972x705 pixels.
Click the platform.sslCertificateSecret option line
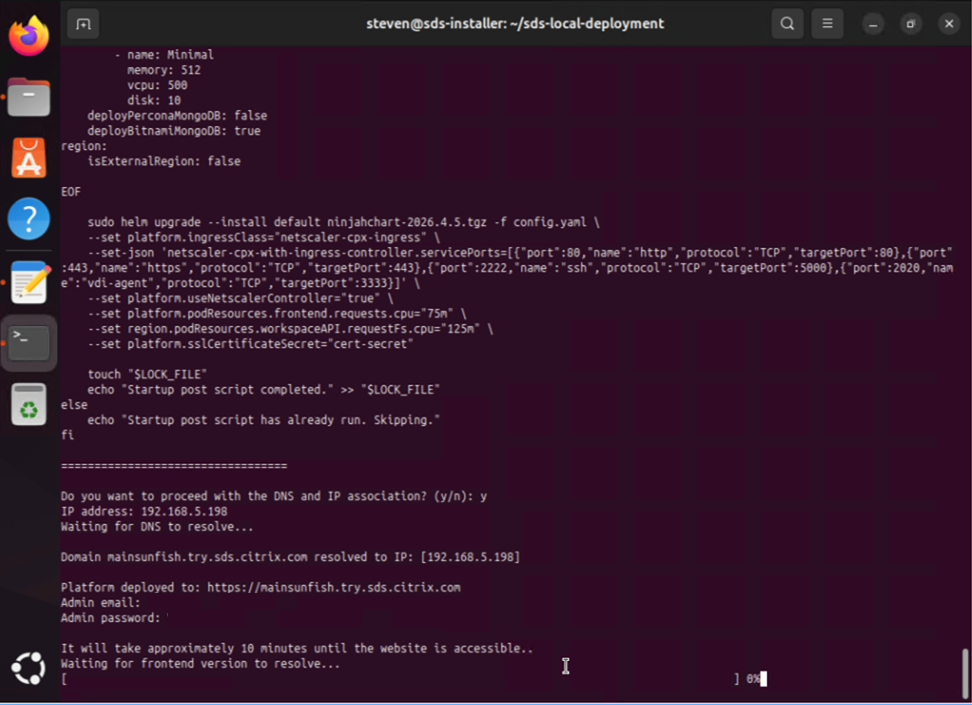point(250,344)
